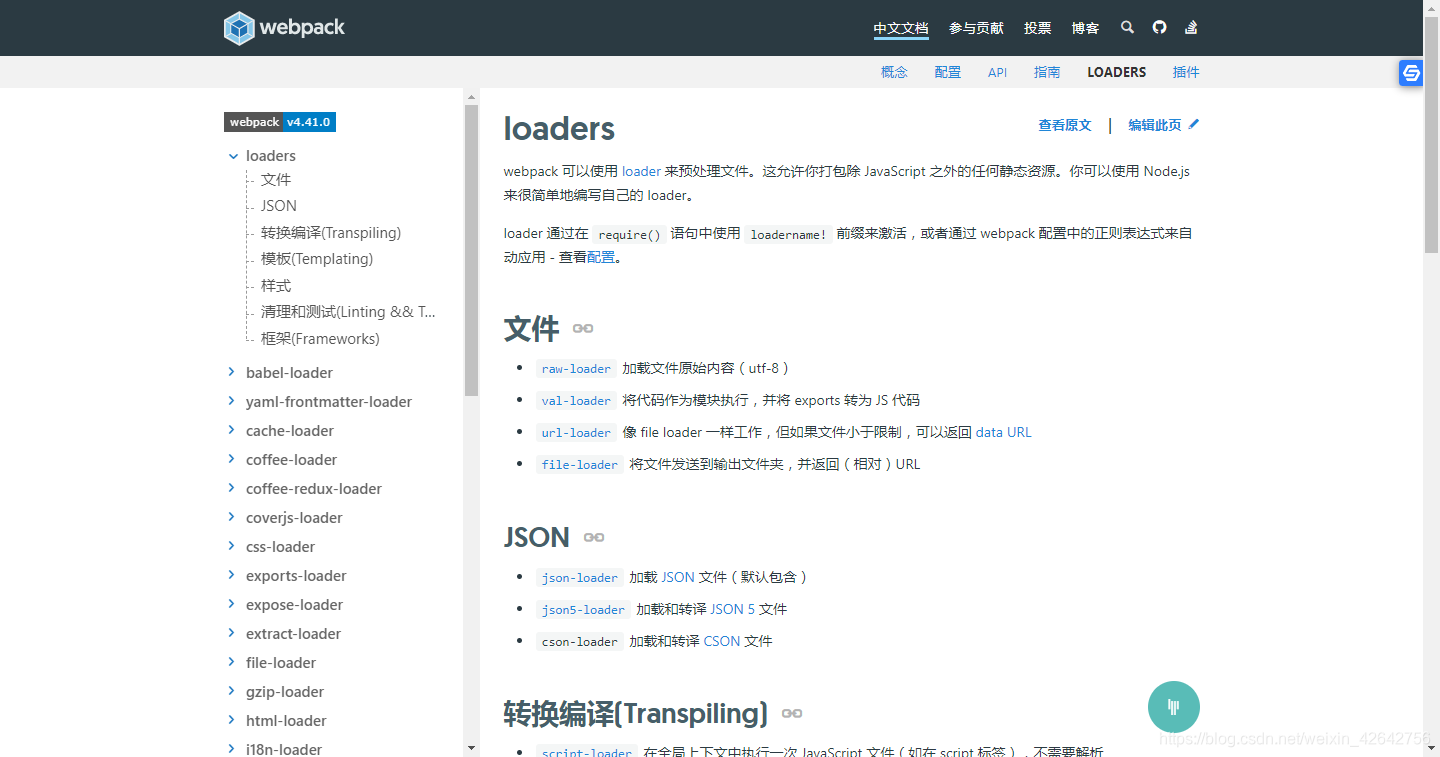Go to 转换编译(Transpiling) sidebar sub-item
Image resolution: width=1440 pixels, height=757 pixels.
[x=331, y=232]
